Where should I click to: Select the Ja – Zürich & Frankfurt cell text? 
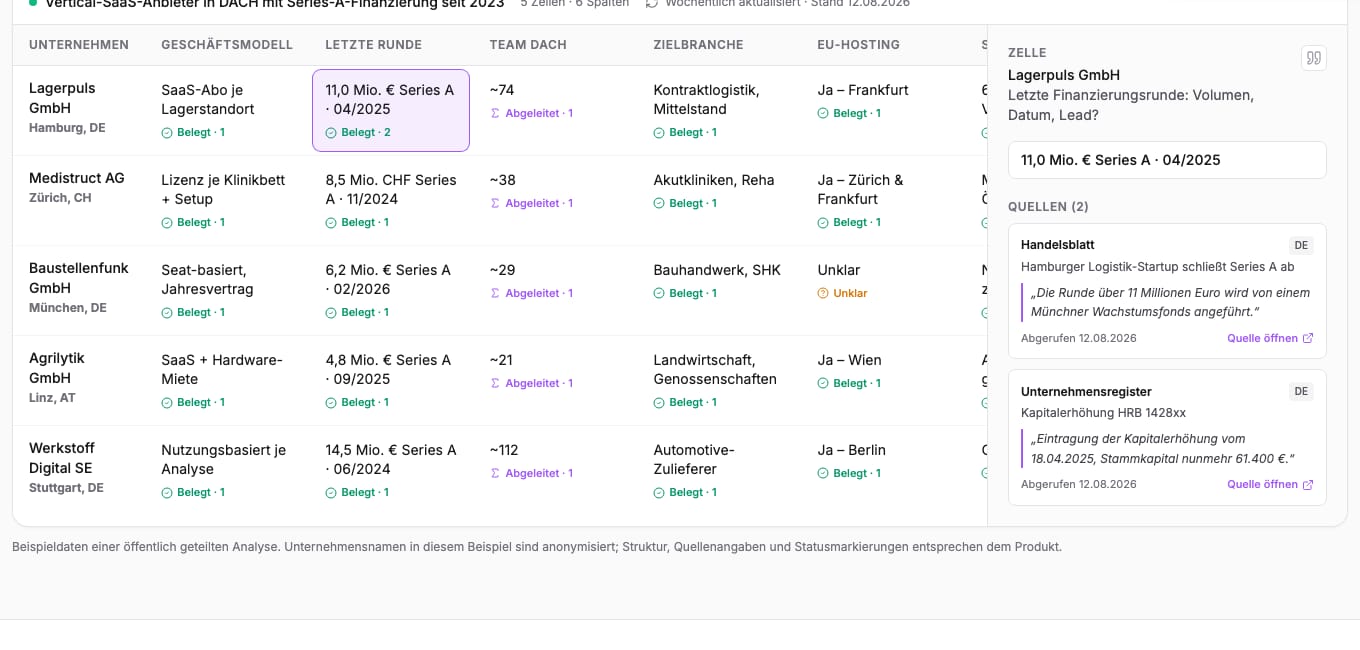tap(861, 189)
